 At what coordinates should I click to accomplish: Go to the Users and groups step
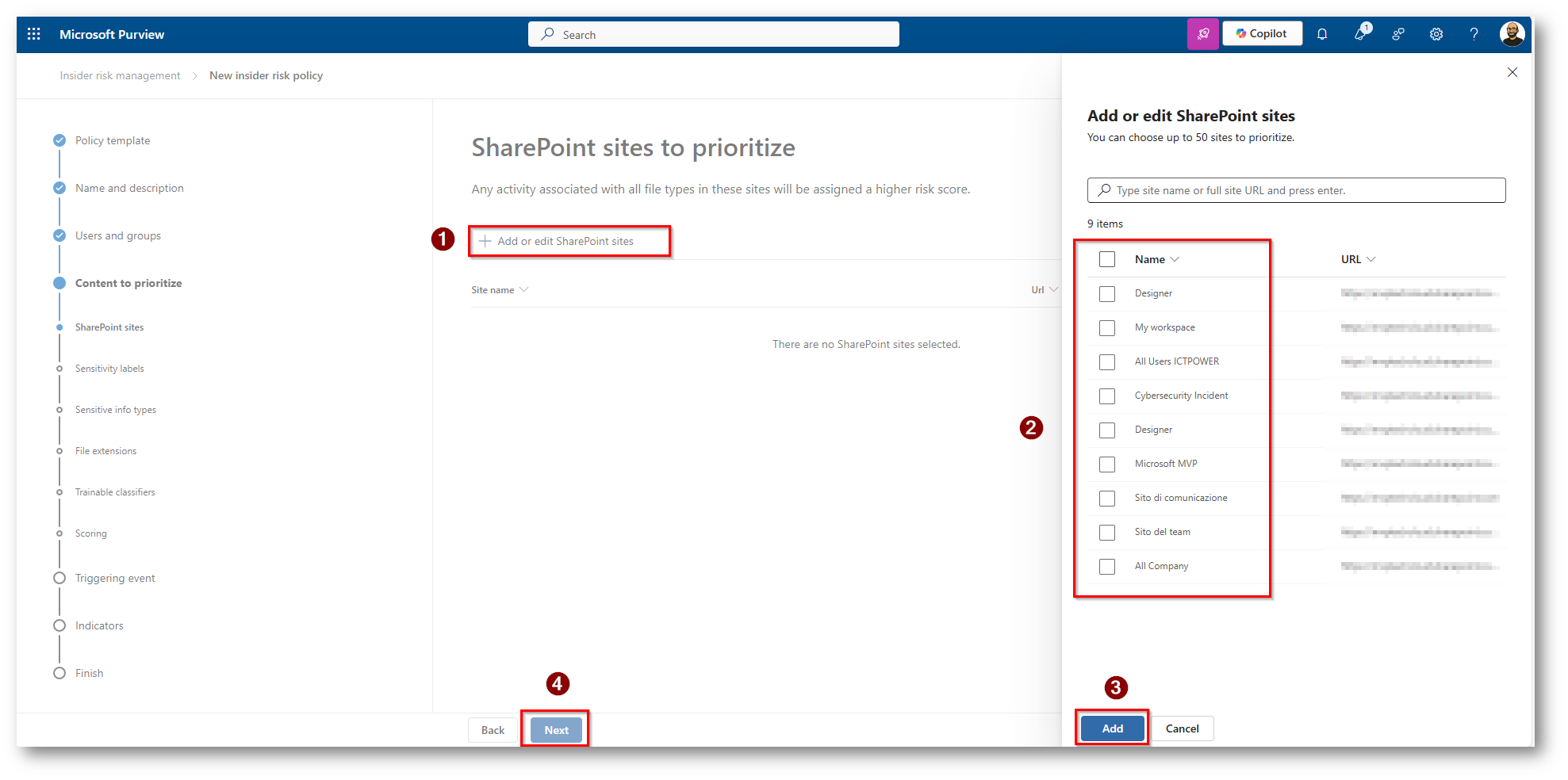[118, 235]
